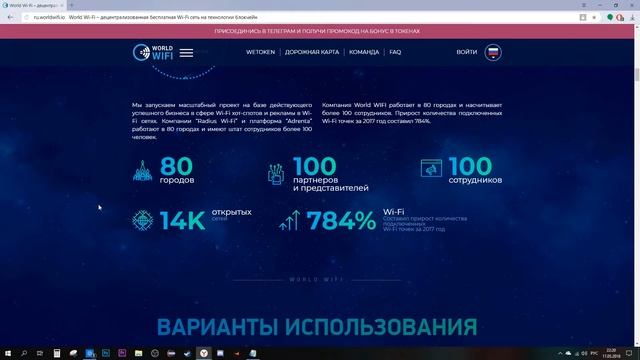Click the '784%' statistic value
The height and width of the screenshot is (360, 640).
point(341,220)
